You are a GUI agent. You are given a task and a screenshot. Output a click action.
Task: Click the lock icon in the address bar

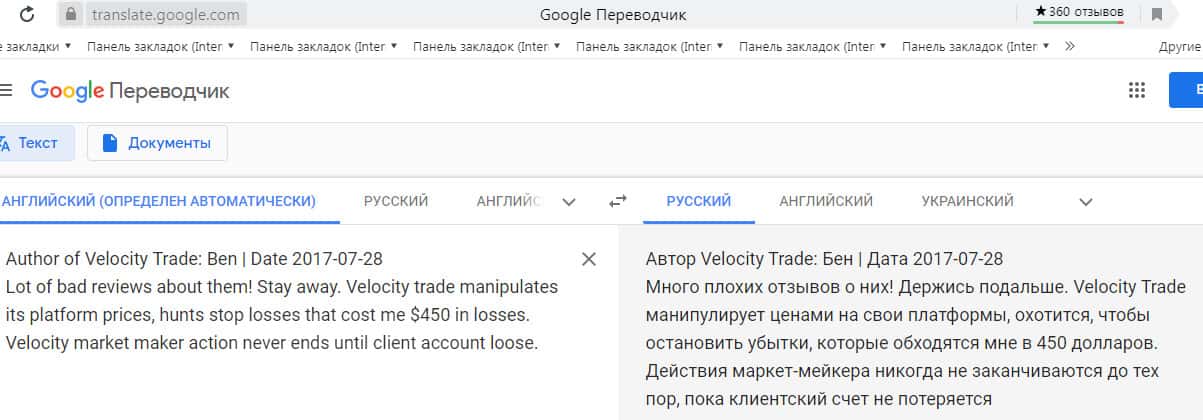tap(70, 15)
